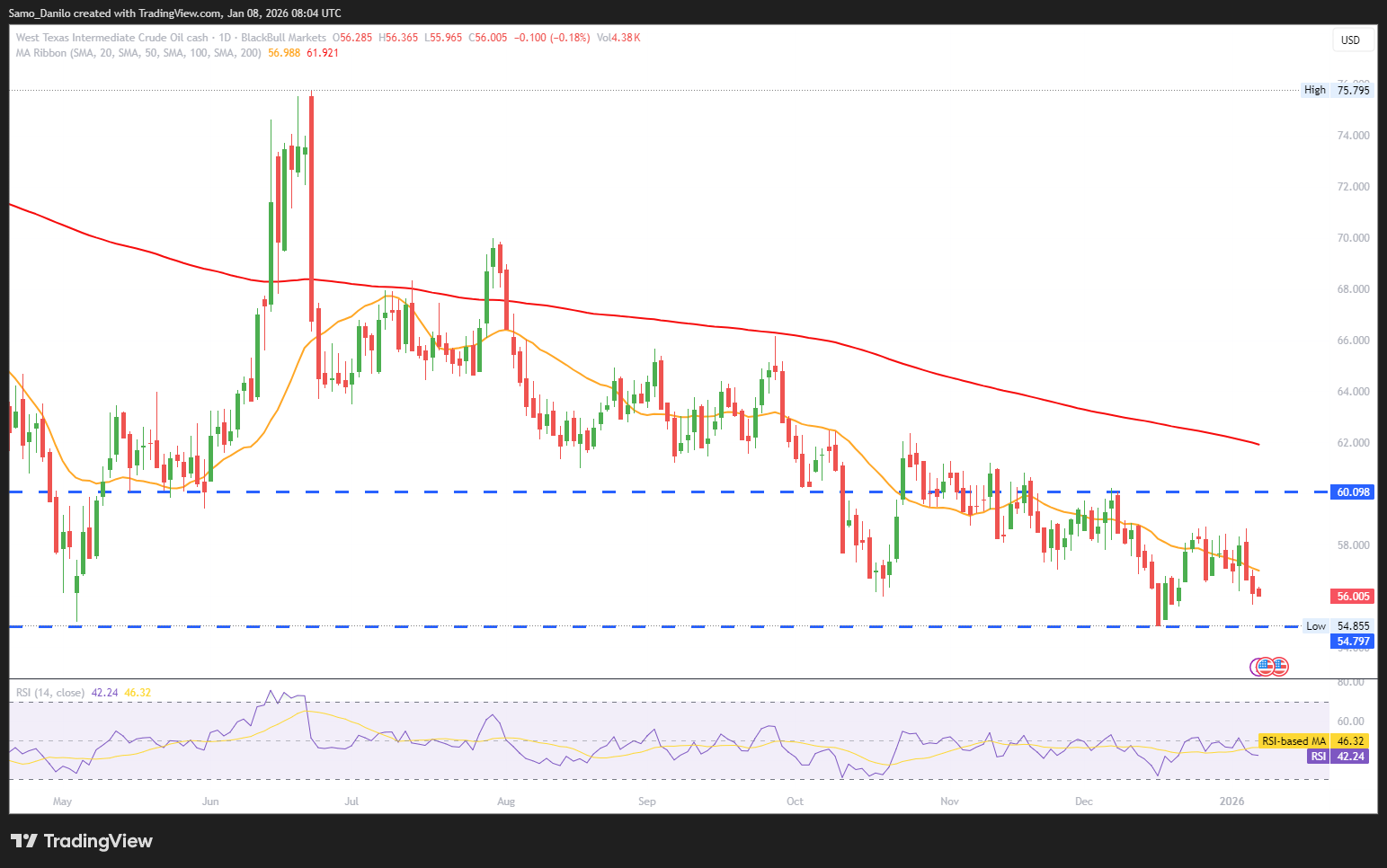Select the RSI (14, close) legend label
Viewport: 1387px width, 868px height.
(x=50, y=693)
